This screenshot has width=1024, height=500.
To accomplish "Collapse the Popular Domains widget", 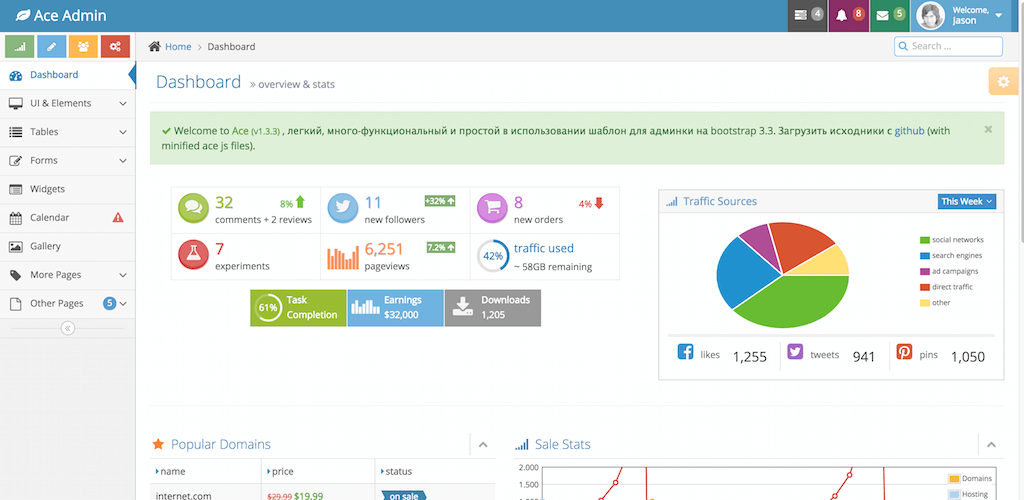I will [x=483, y=445].
